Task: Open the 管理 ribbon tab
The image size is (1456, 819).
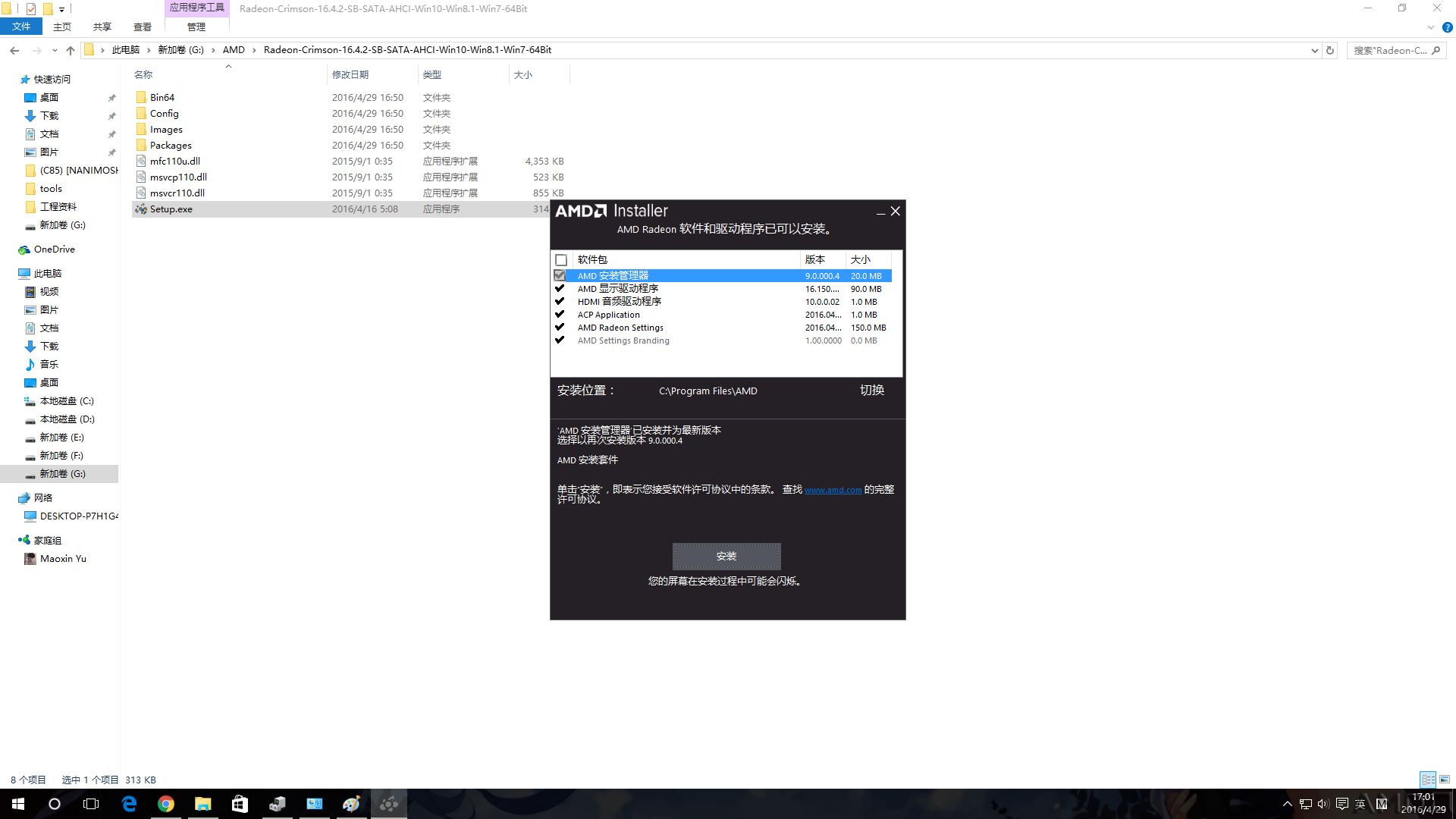Action: 196,27
